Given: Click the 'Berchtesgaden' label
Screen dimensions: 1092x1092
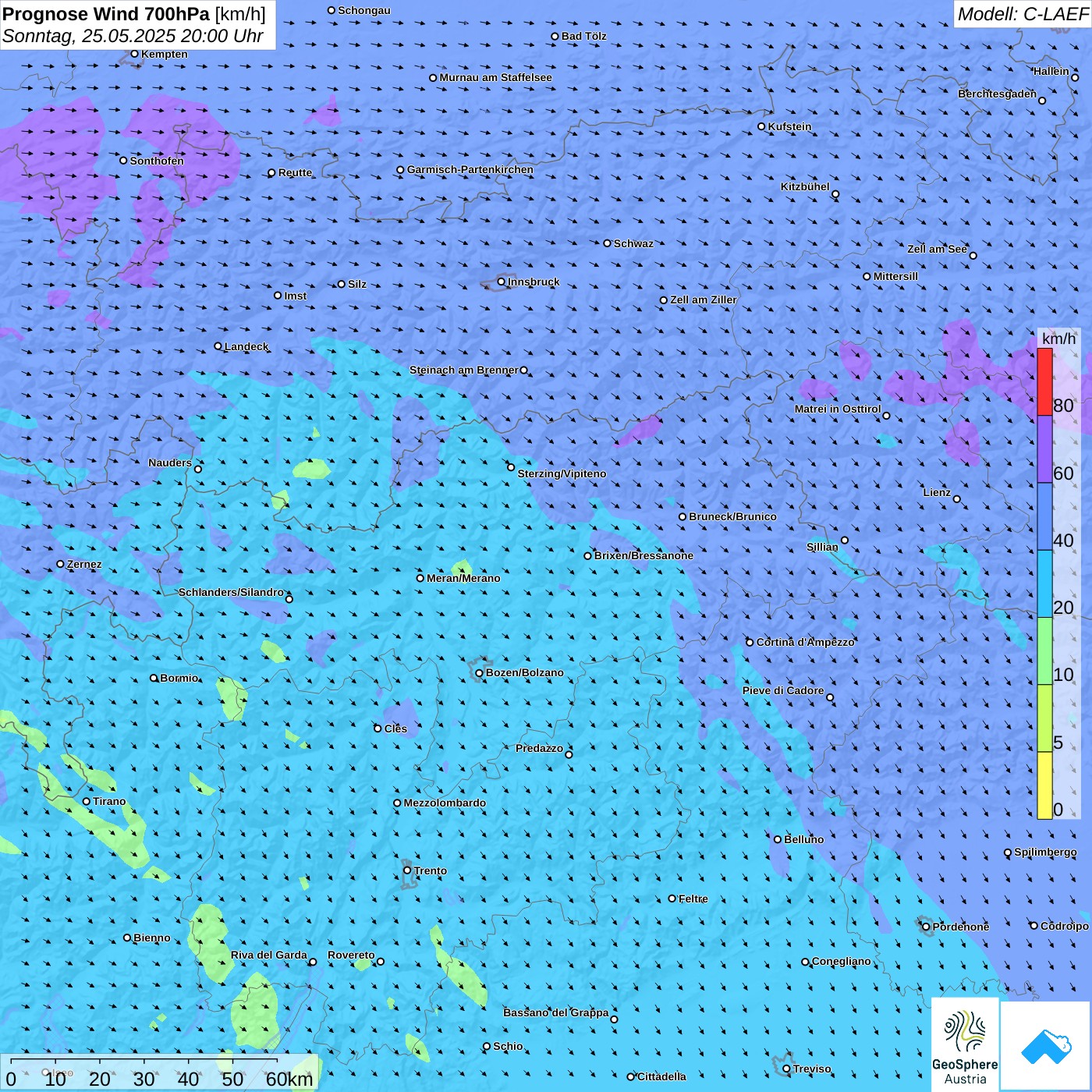Looking at the screenshot, I should pyautogui.click(x=997, y=94).
